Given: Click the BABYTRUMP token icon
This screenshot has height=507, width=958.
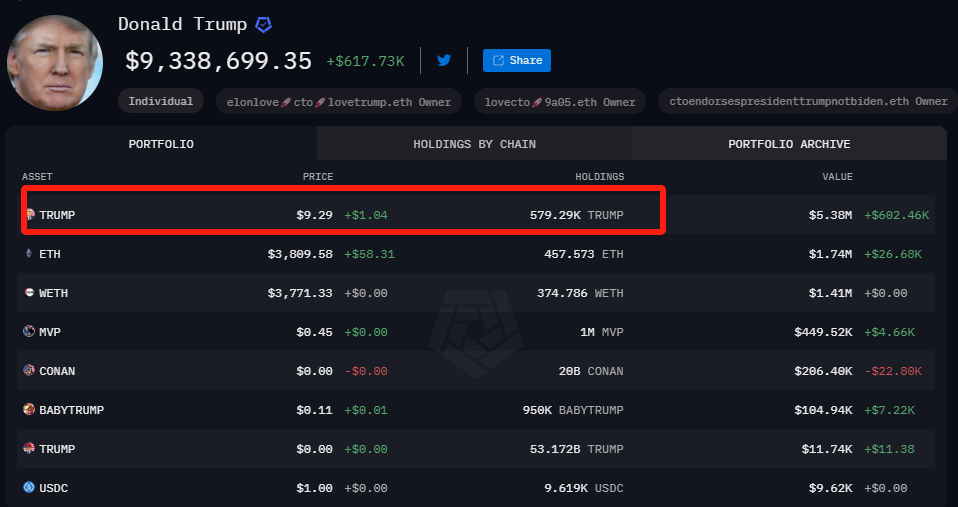Looking at the screenshot, I should point(29,409).
